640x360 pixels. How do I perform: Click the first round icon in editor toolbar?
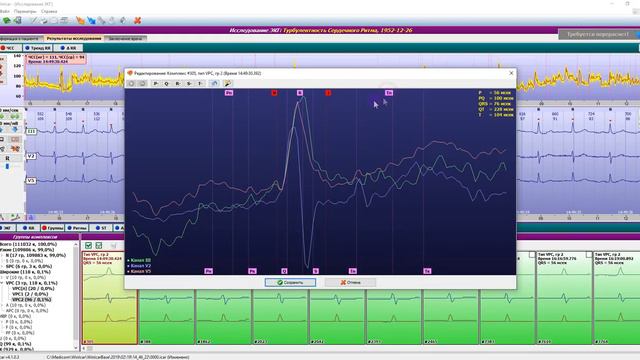131,83
